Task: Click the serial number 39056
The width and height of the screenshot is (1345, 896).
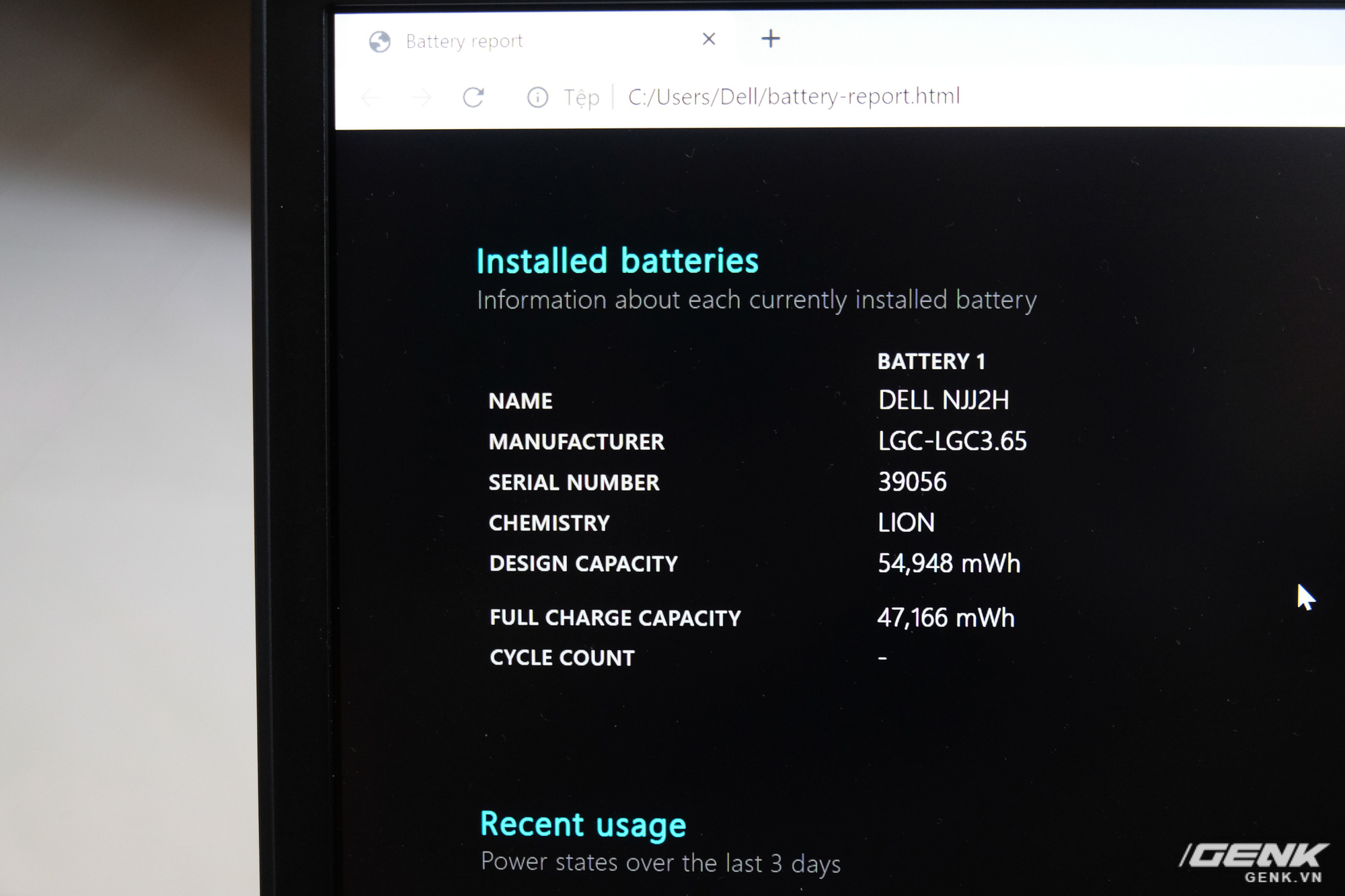Action: [x=912, y=482]
